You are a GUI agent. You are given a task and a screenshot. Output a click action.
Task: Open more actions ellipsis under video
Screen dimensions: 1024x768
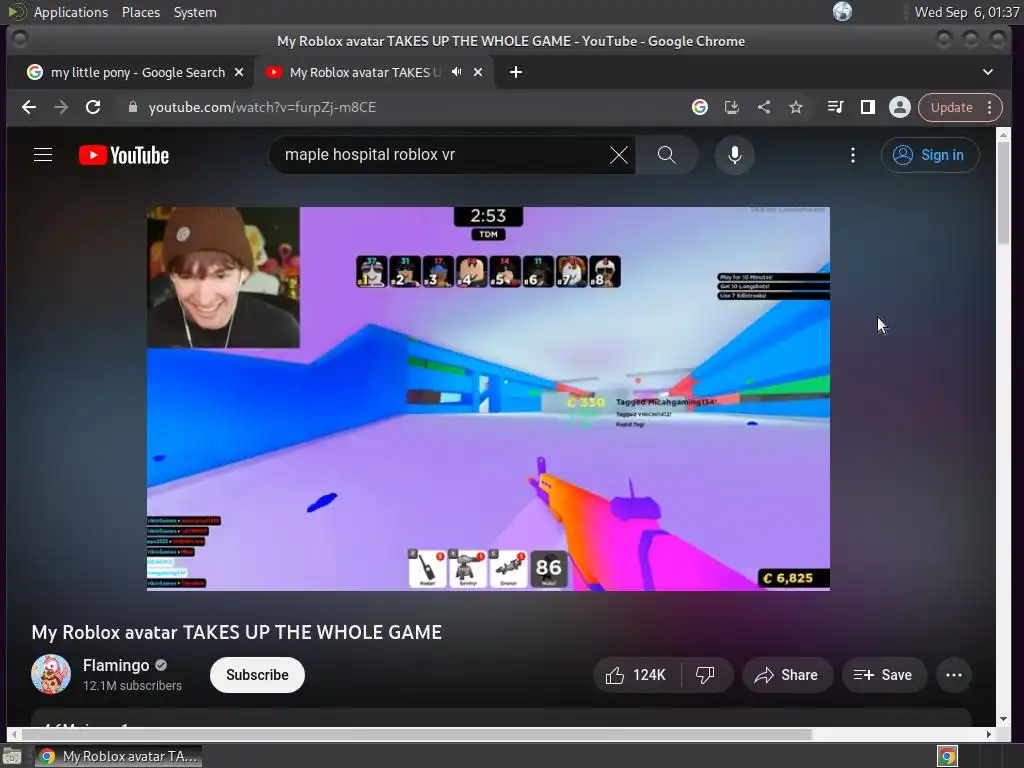pos(953,675)
